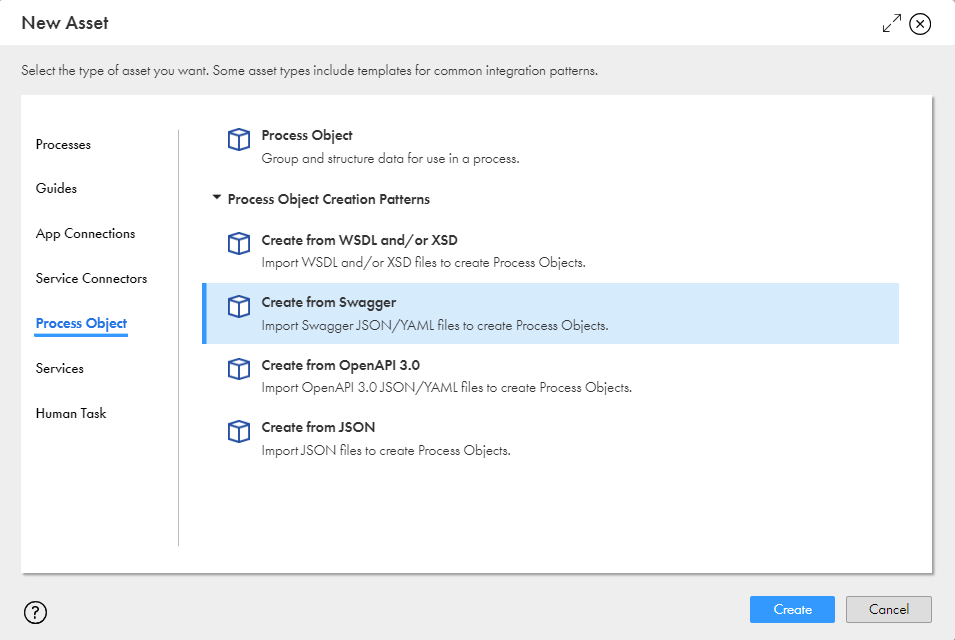Click the Process Object cube icon
This screenshot has width=955, height=640.
point(239,139)
